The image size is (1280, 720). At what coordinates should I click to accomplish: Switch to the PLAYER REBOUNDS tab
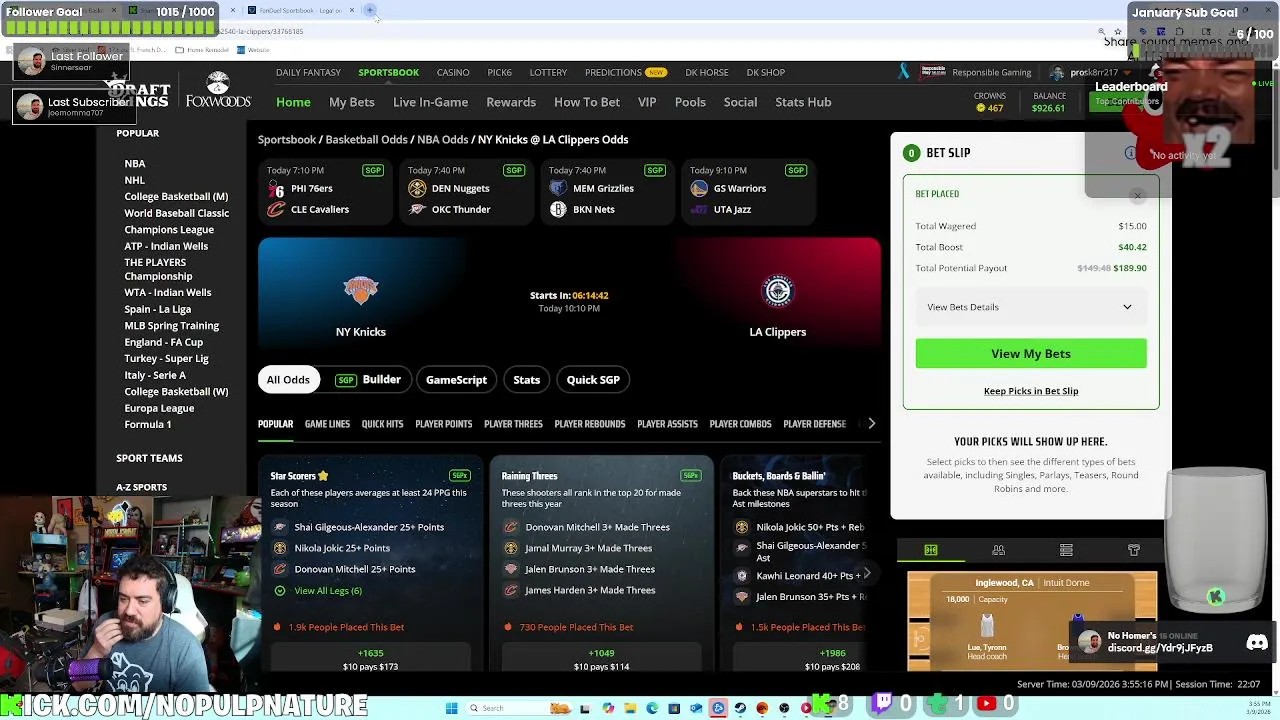(590, 424)
